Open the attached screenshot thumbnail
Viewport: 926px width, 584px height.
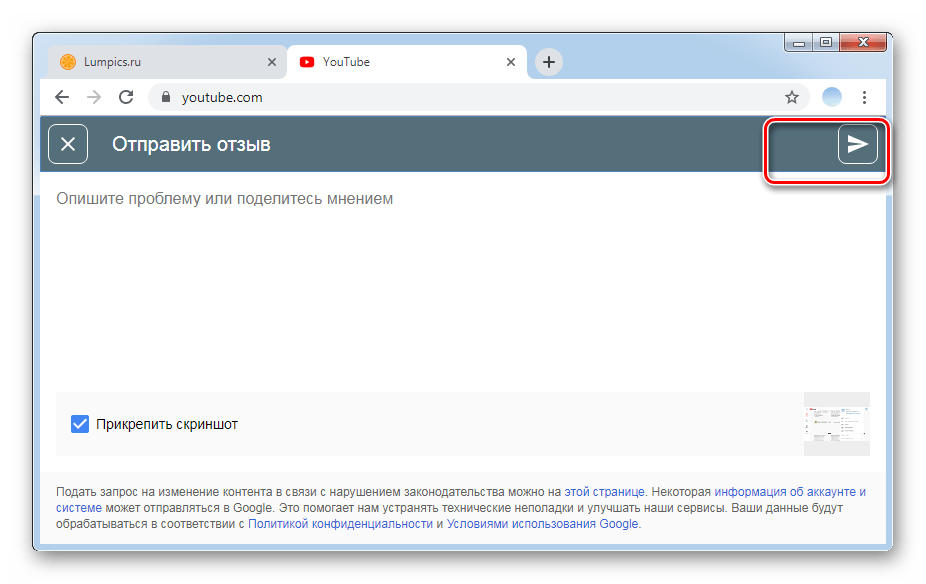(836, 424)
